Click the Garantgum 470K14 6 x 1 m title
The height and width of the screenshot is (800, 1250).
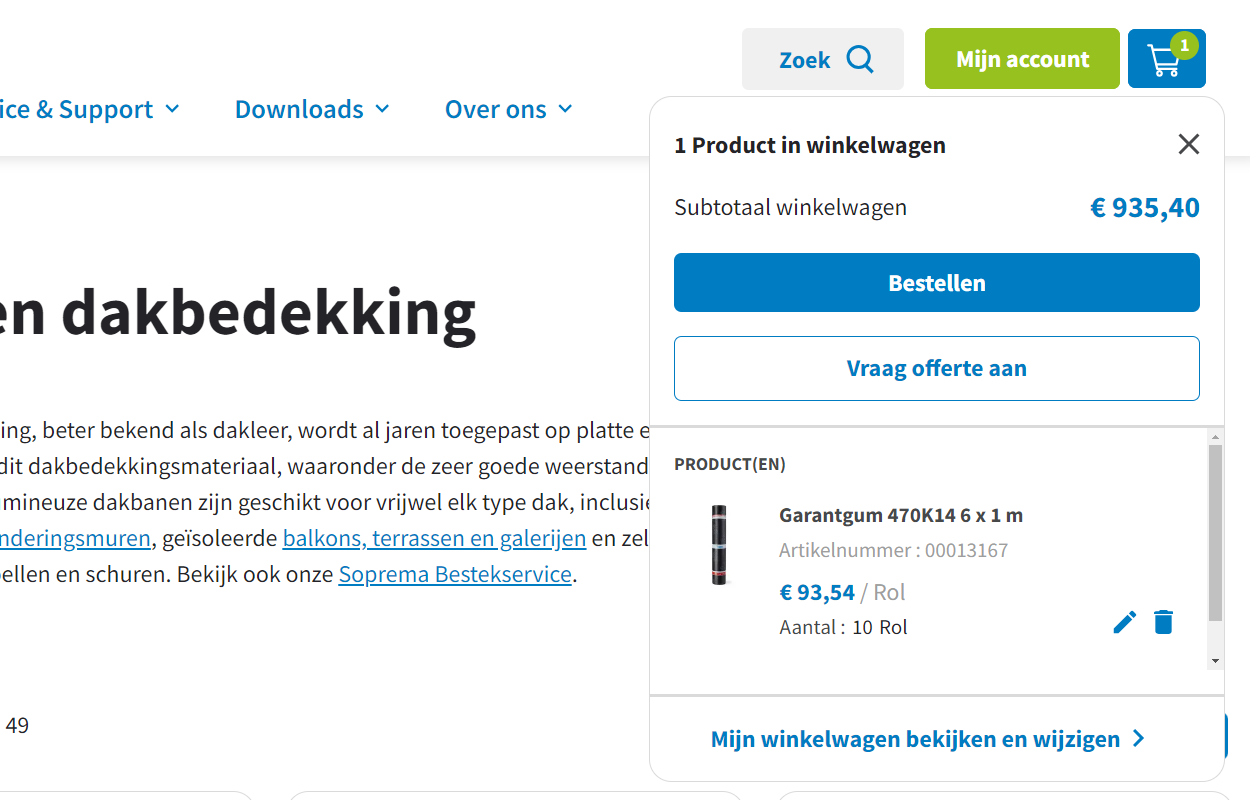tap(901, 516)
